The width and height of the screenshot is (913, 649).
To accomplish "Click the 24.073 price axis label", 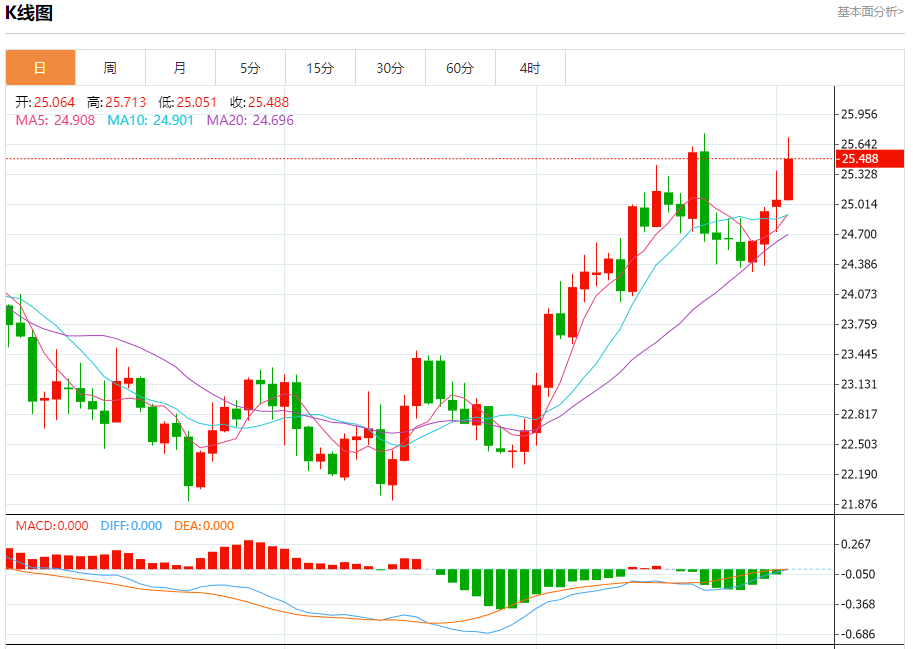I will [859, 294].
